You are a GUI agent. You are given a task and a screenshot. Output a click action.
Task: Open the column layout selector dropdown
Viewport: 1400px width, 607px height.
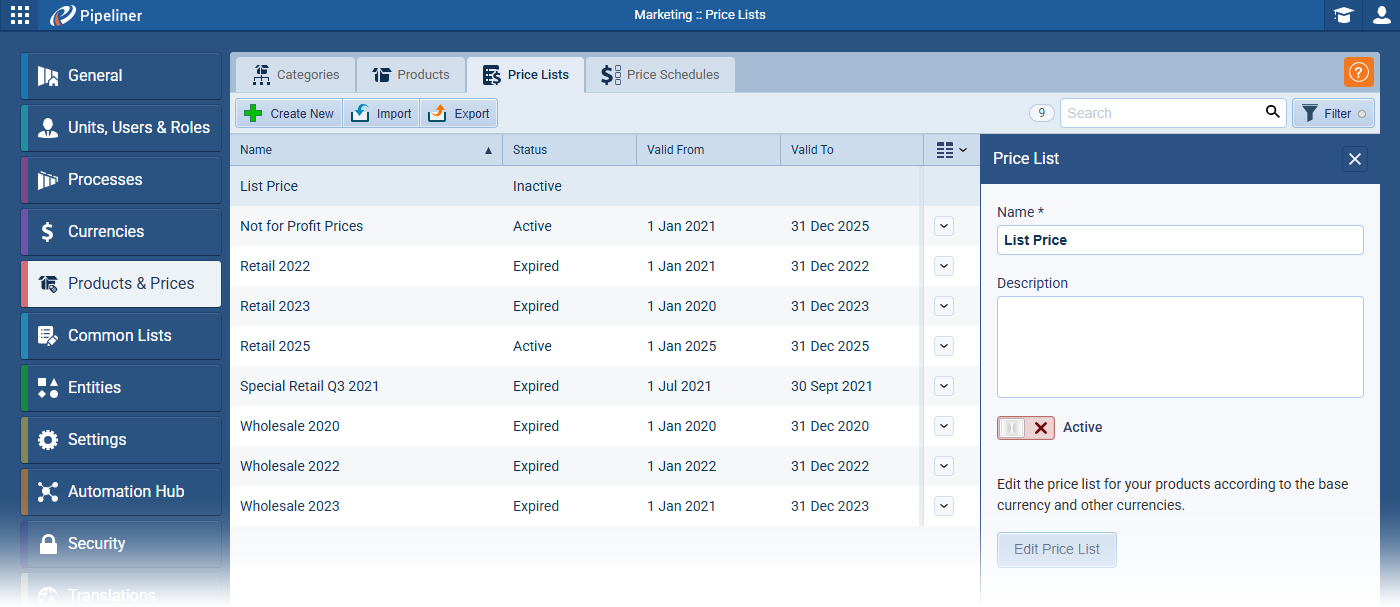(951, 150)
